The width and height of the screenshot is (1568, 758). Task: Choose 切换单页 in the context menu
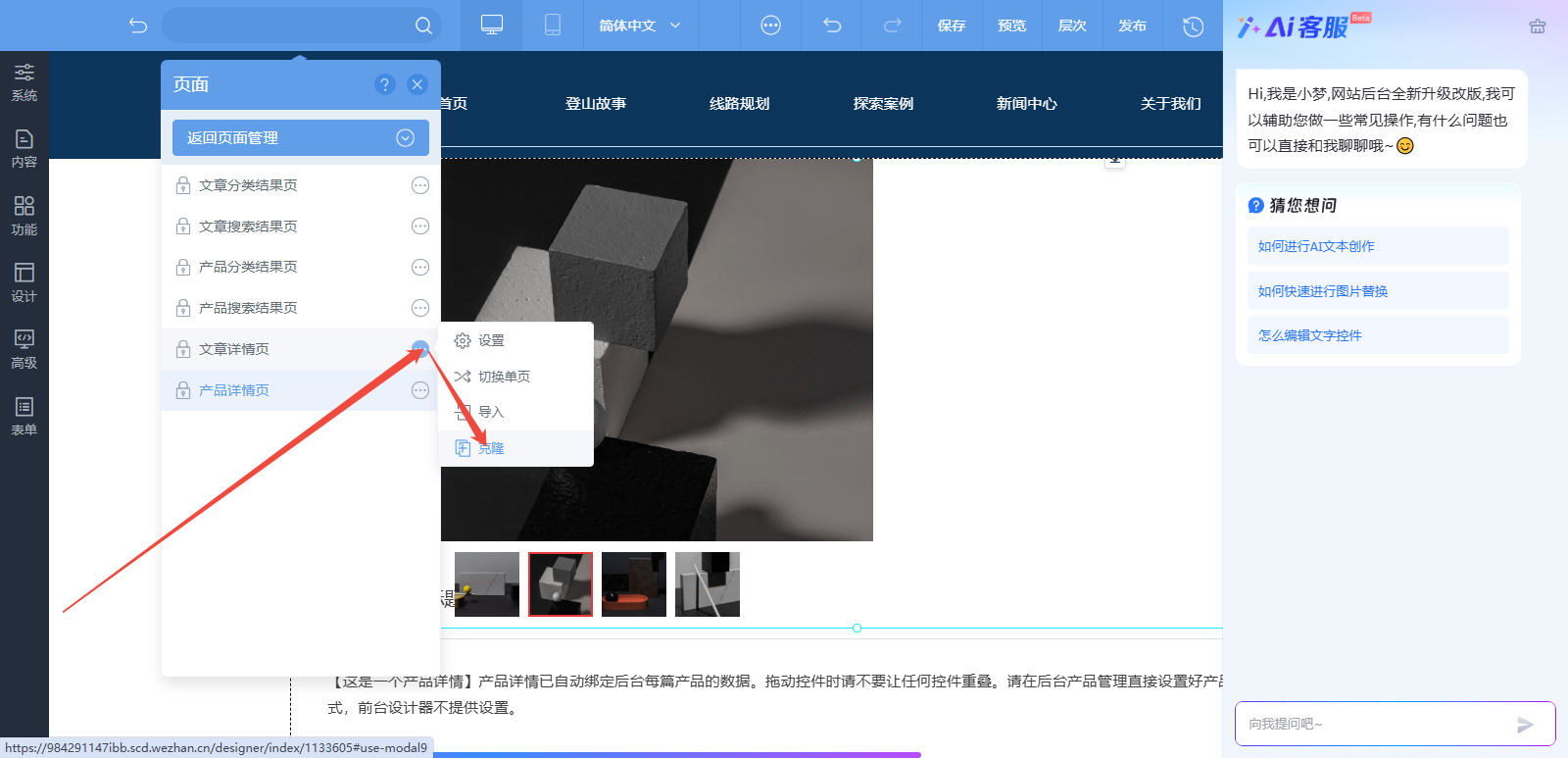coord(516,377)
